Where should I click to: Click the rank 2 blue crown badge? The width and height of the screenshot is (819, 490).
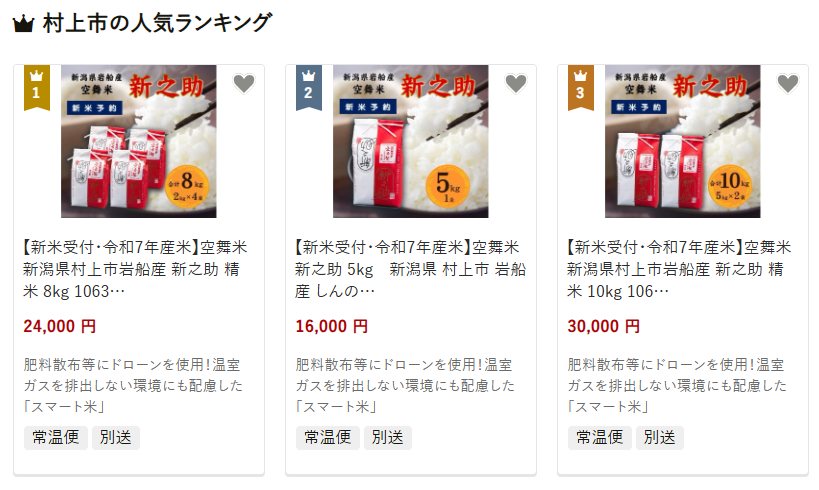tap(309, 87)
